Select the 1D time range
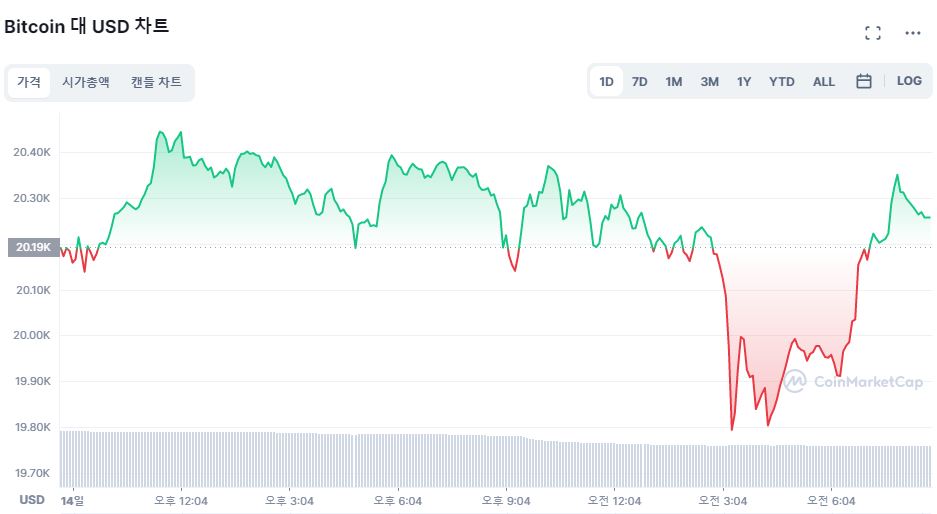The image size is (937, 514). (x=606, y=81)
